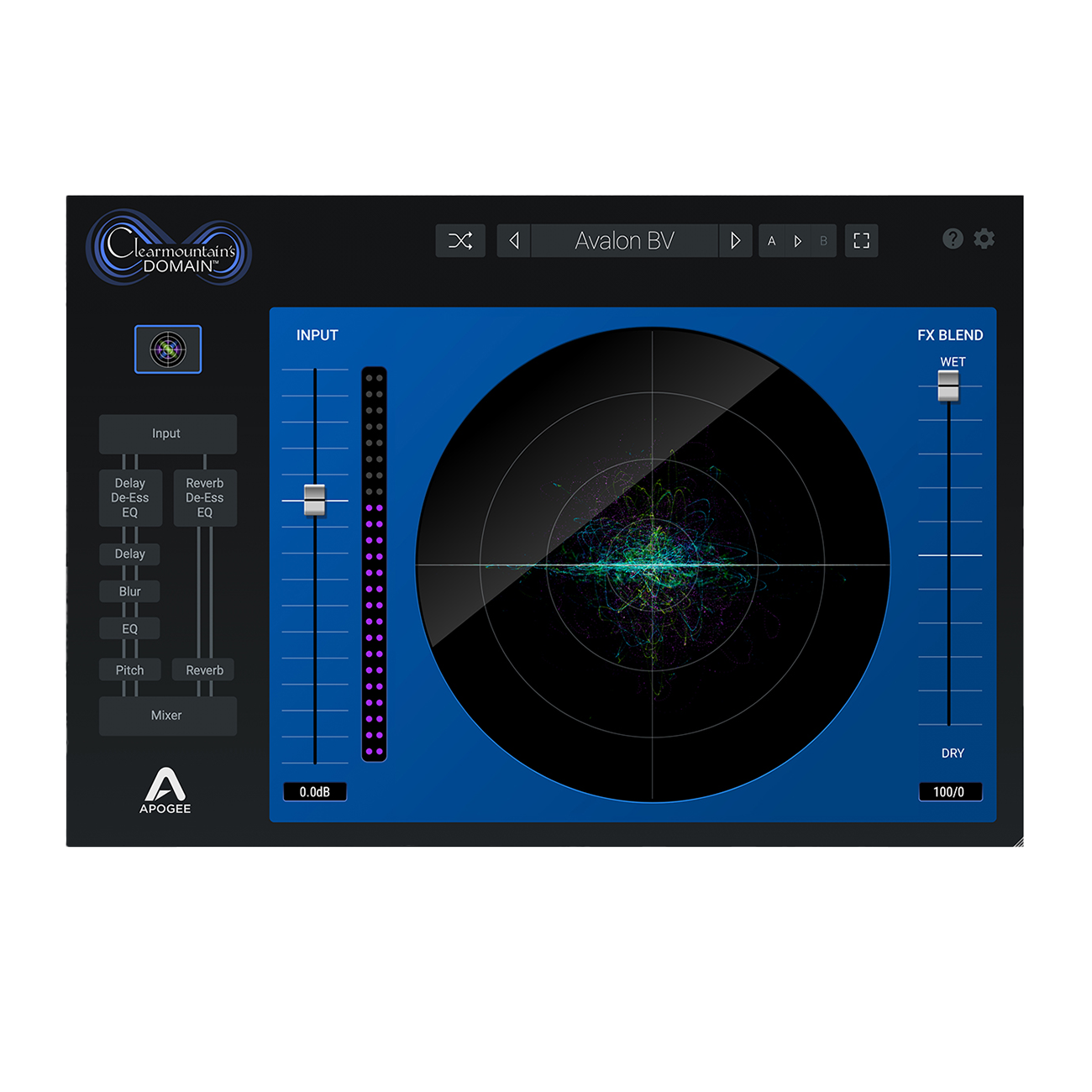
Task: Click the FX Blend wet/dry fader handle
Action: 948,386
